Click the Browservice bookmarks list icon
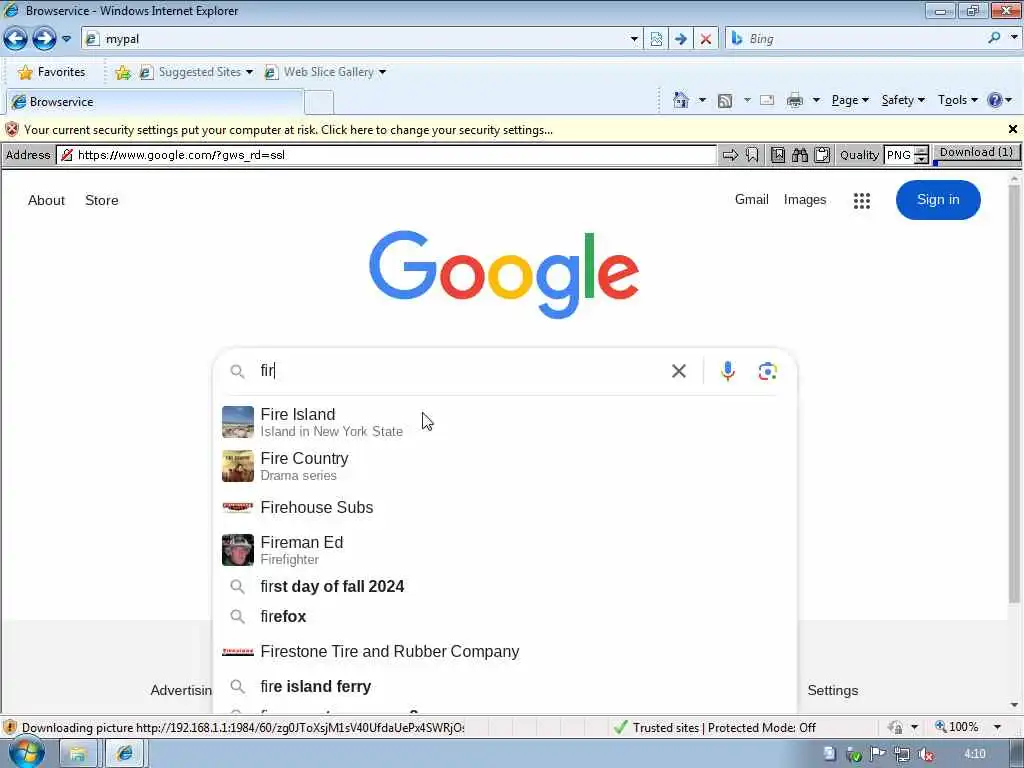Screen dimensions: 1024x768 778,155
